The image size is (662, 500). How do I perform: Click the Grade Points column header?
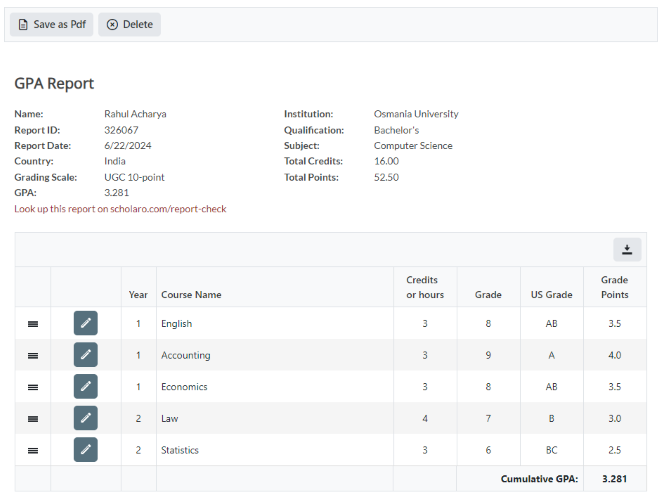[614, 287]
